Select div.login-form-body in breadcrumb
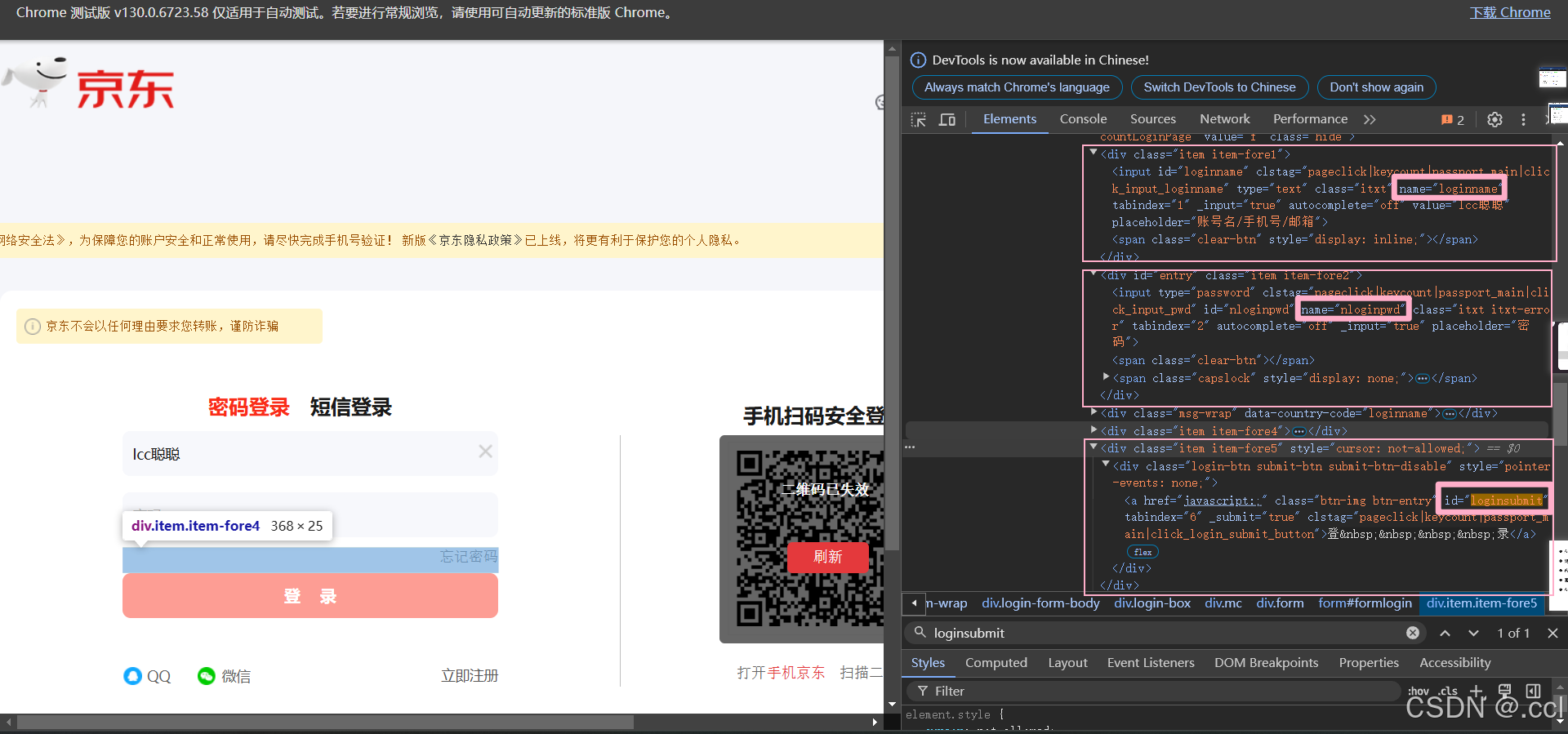 tap(1040, 603)
